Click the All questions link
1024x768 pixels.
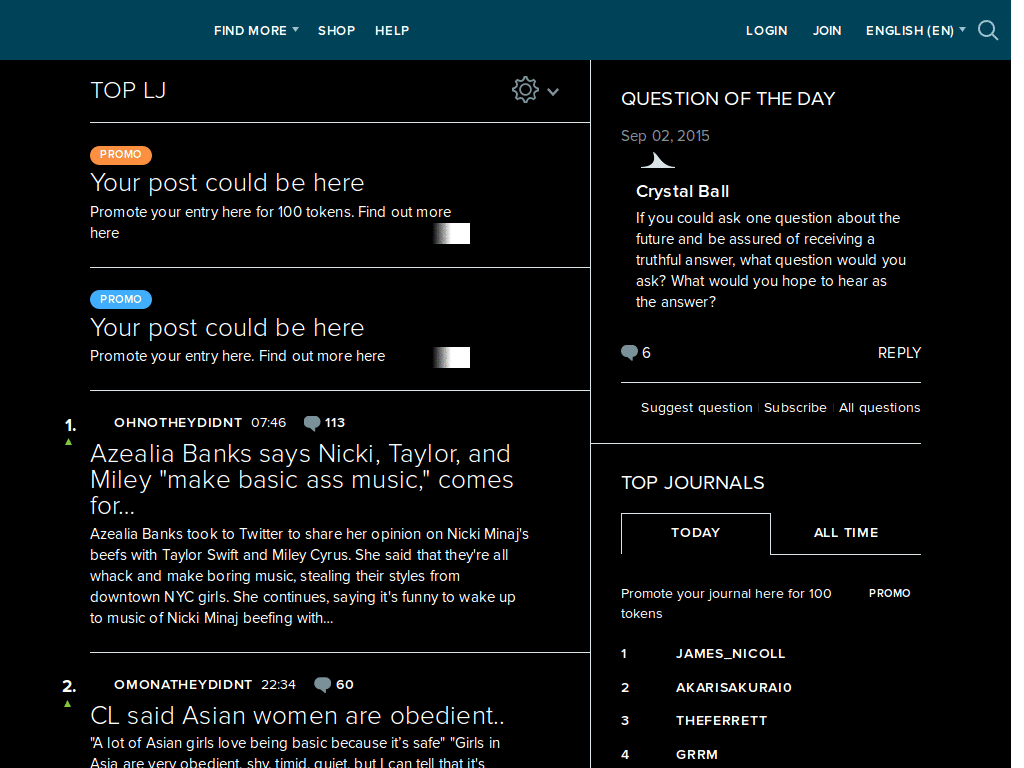pyautogui.click(x=879, y=408)
